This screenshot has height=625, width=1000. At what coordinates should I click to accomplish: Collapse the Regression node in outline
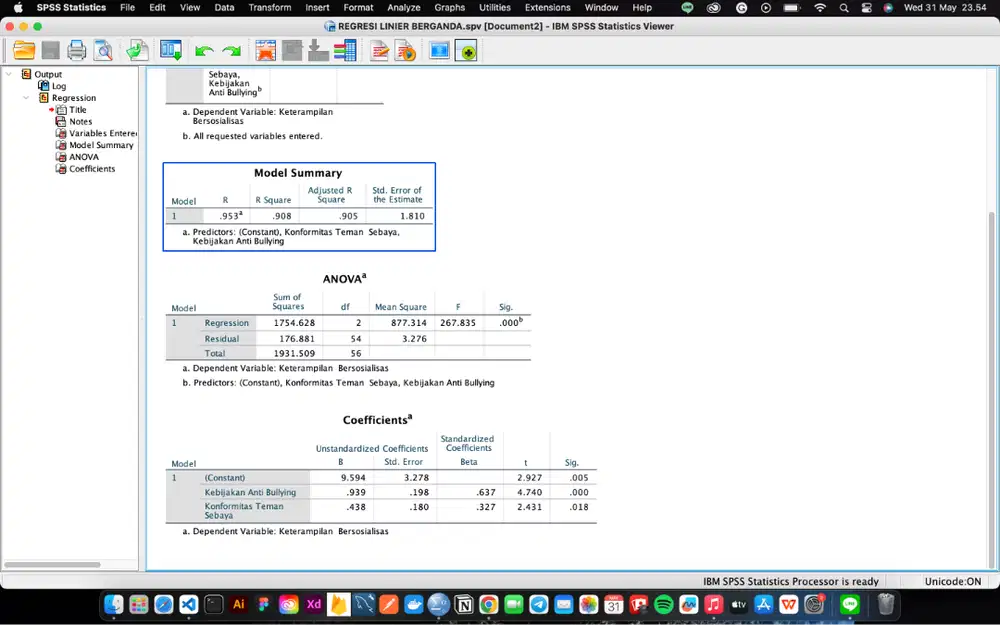[26, 98]
